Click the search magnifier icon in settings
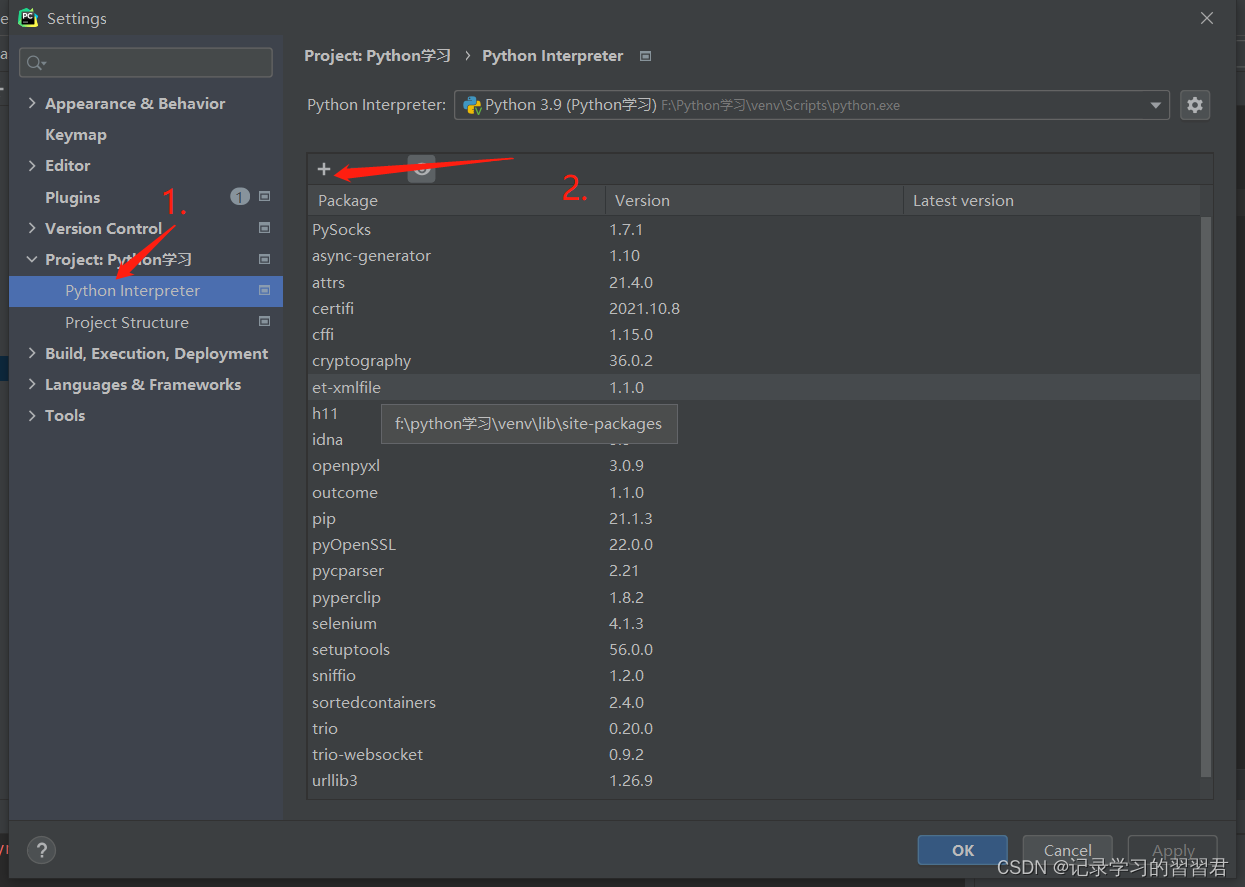 tap(36, 63)
